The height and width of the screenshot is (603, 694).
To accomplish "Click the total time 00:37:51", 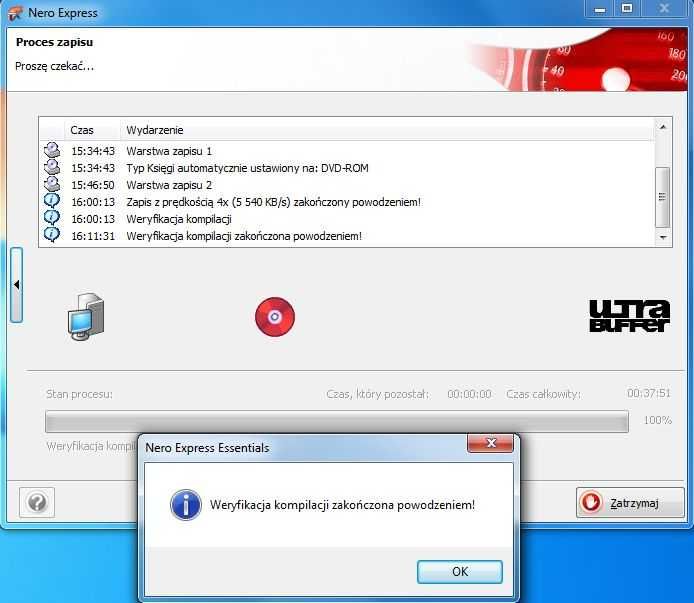I will (x=648, y=393).
